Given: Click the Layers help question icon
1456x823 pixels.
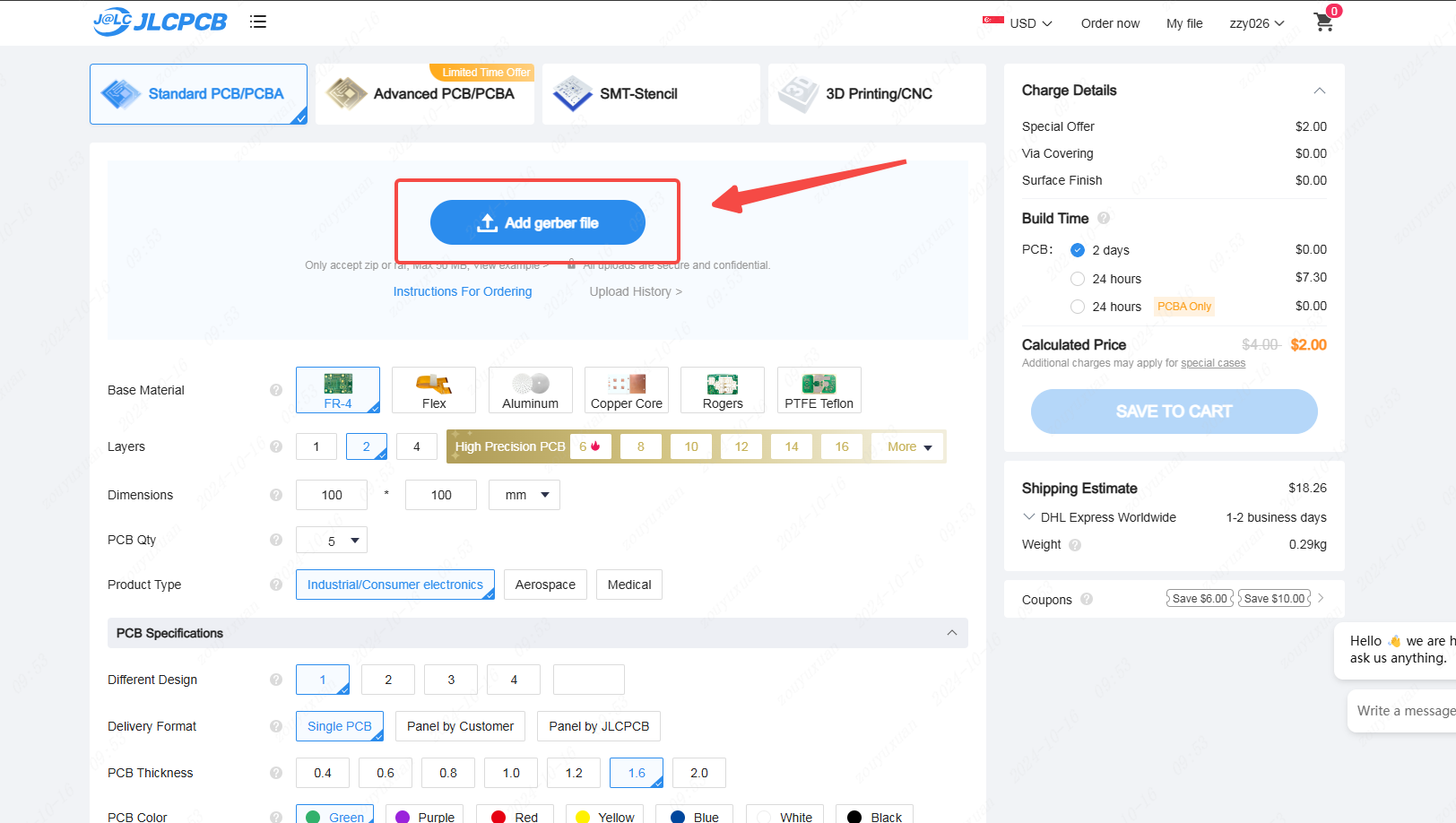Looking at the screenshot, I should (x=276, y=446).
